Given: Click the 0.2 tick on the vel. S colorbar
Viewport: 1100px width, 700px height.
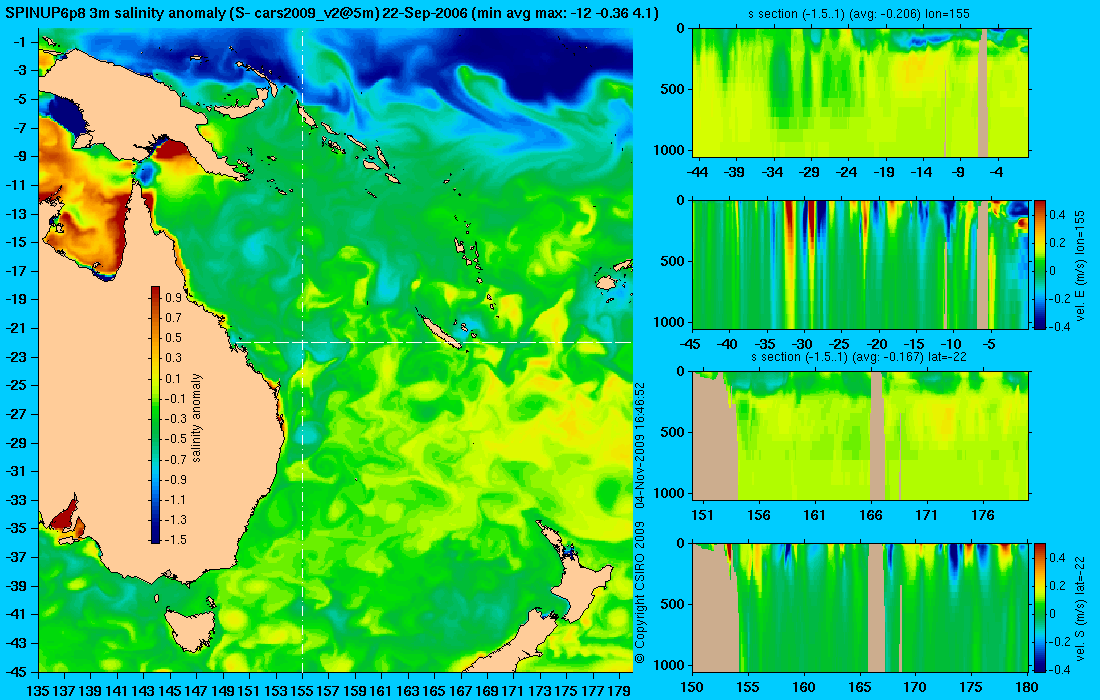Looking at the screenshot, I should [x=1057, y=585].
